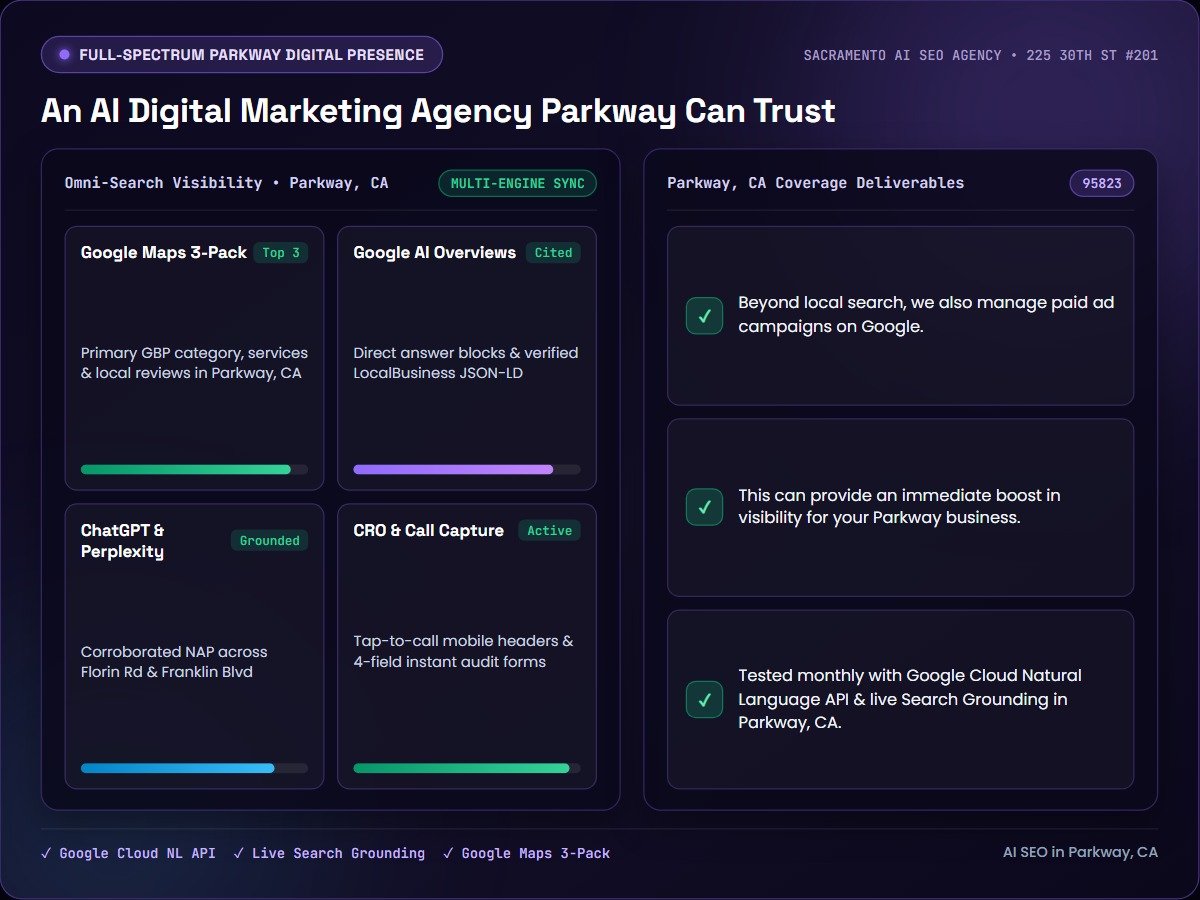Click the Top 3 badge
The height and width of the screenshot is (900, 1200).
(281, 253)
